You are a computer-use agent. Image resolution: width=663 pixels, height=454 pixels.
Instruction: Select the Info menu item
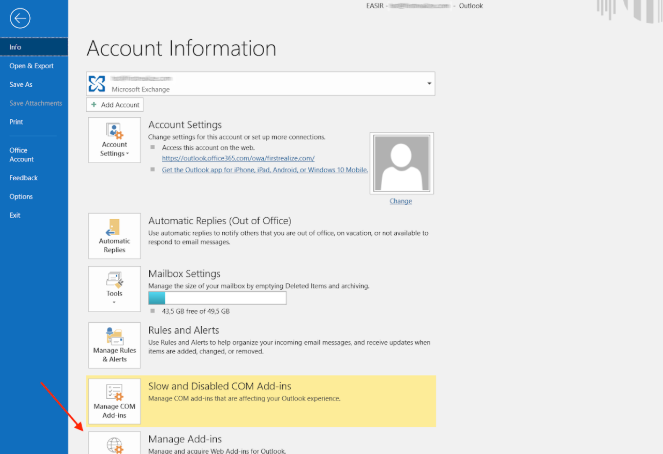pos(34,47)
